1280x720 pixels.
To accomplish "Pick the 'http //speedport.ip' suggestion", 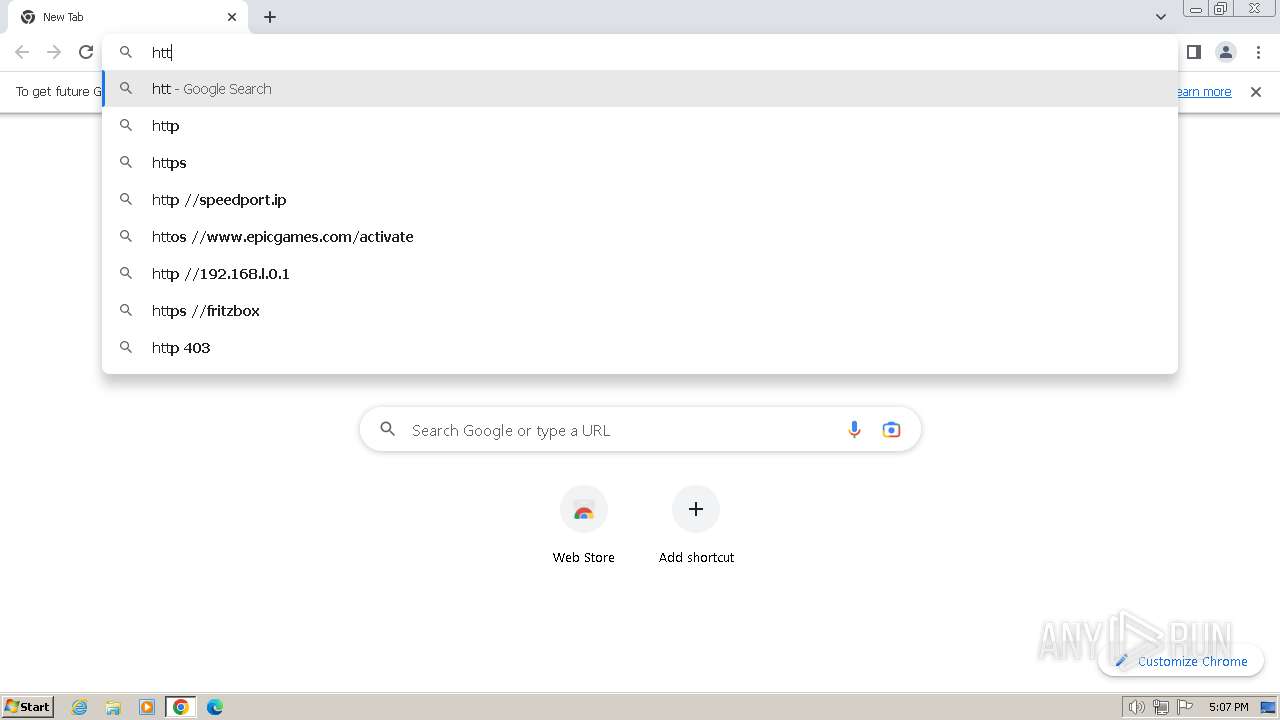I will click(x=640, y=200).
